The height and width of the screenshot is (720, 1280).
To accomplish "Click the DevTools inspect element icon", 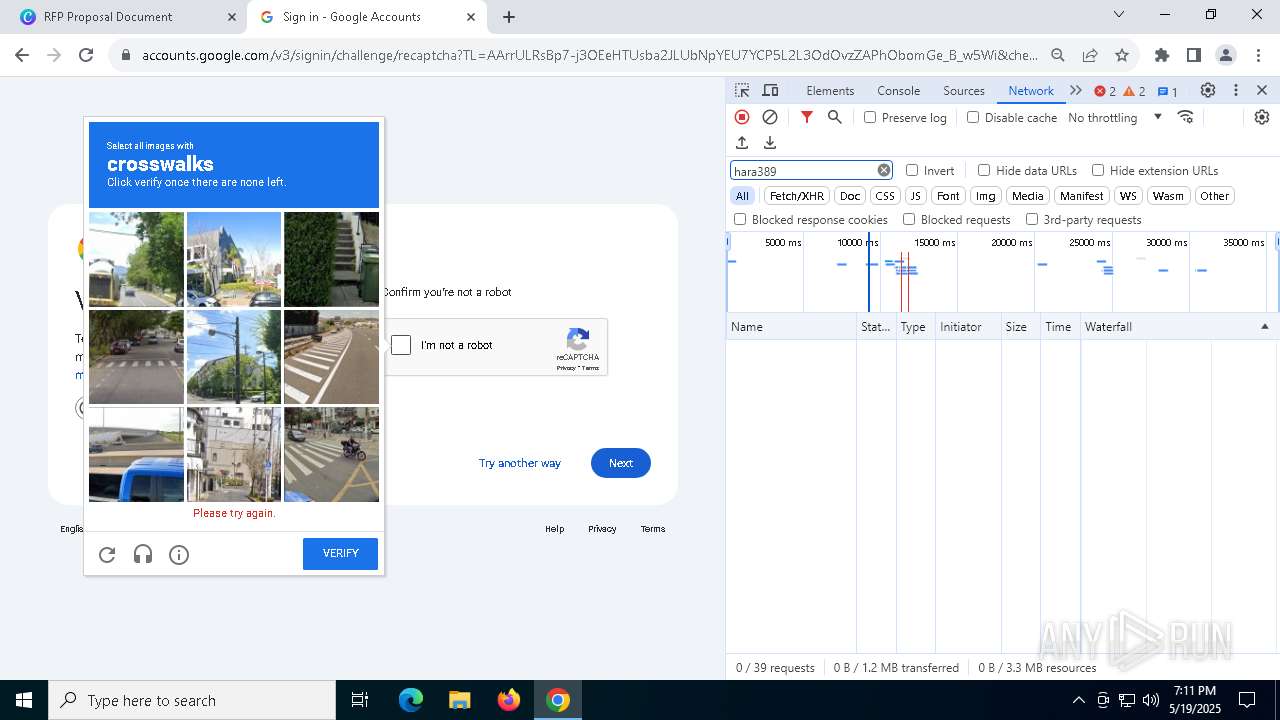I will pyautogui.click(x=742, y=90).
